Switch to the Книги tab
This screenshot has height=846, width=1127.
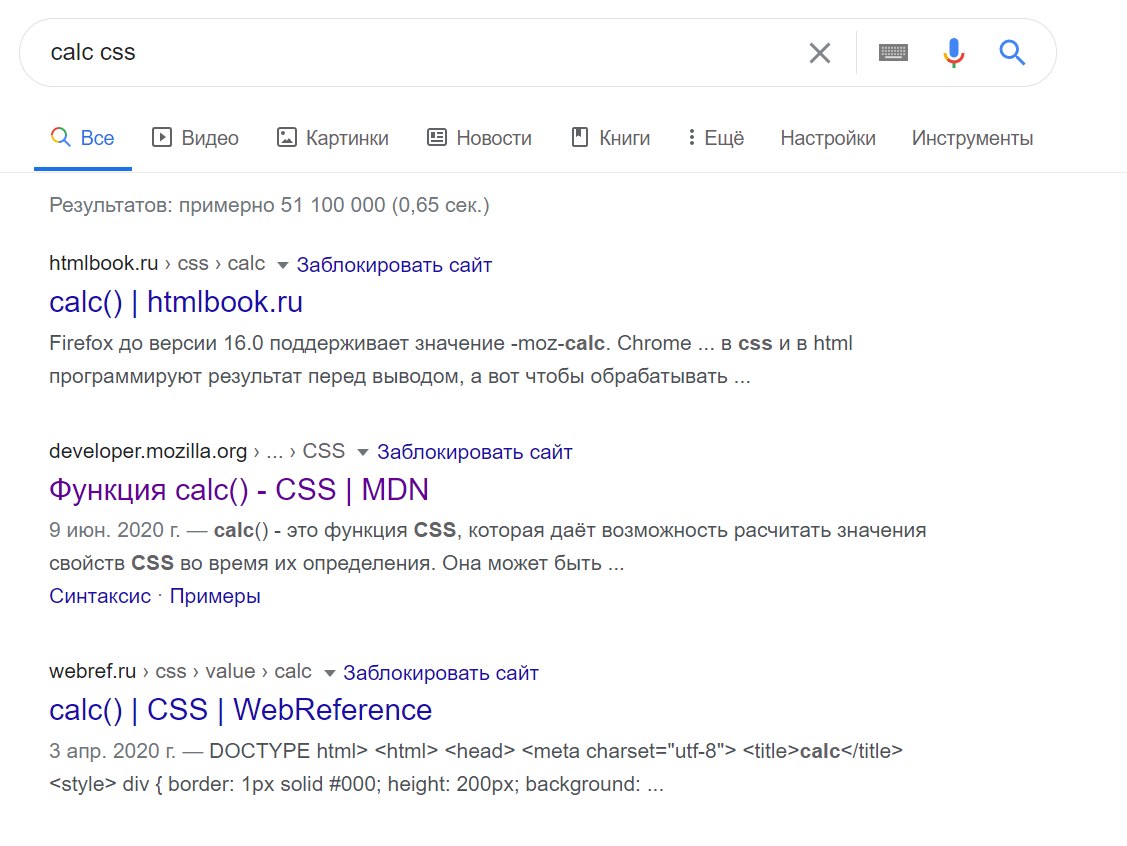611,137
